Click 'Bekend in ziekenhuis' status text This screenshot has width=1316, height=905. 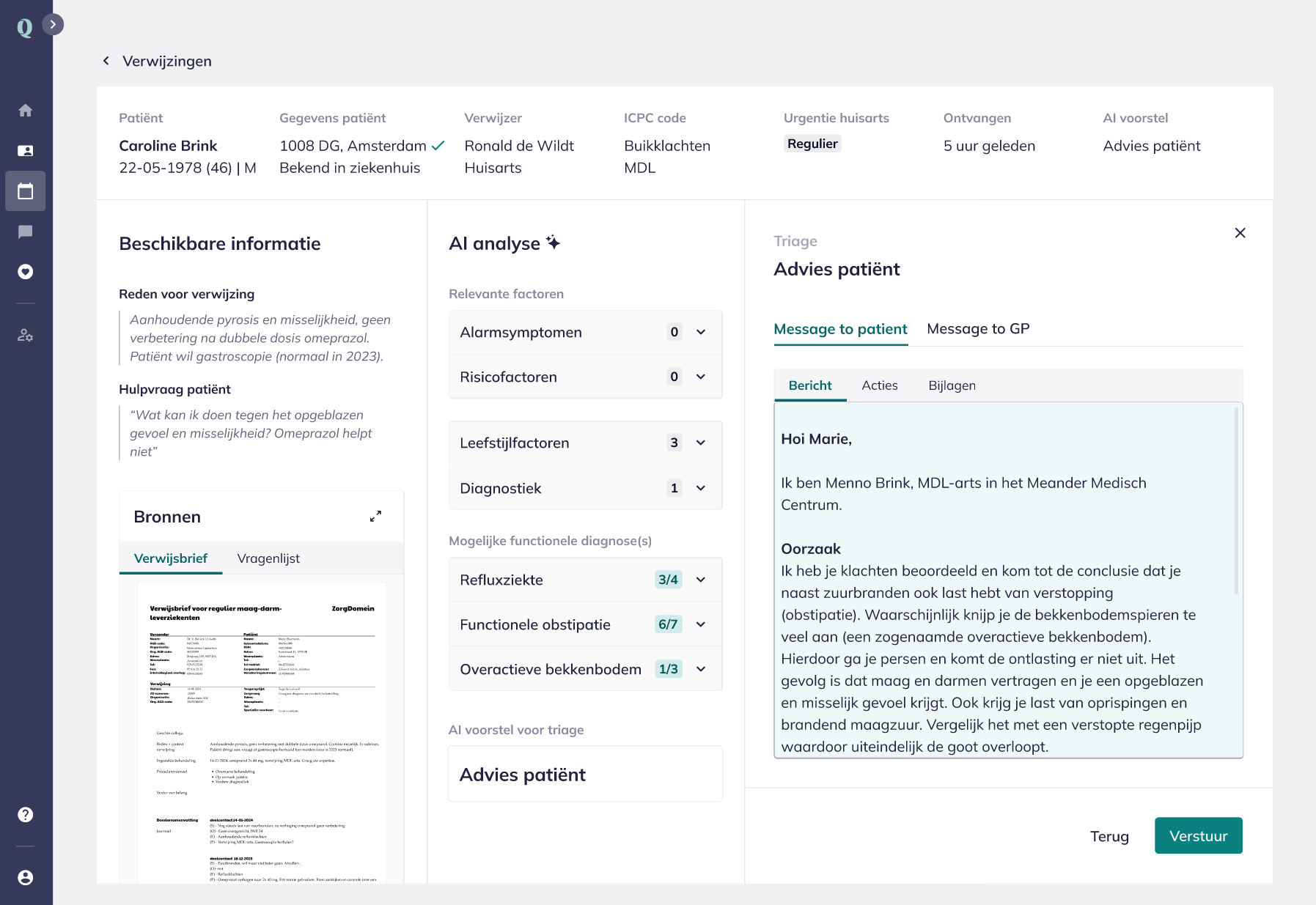(350, 168)
